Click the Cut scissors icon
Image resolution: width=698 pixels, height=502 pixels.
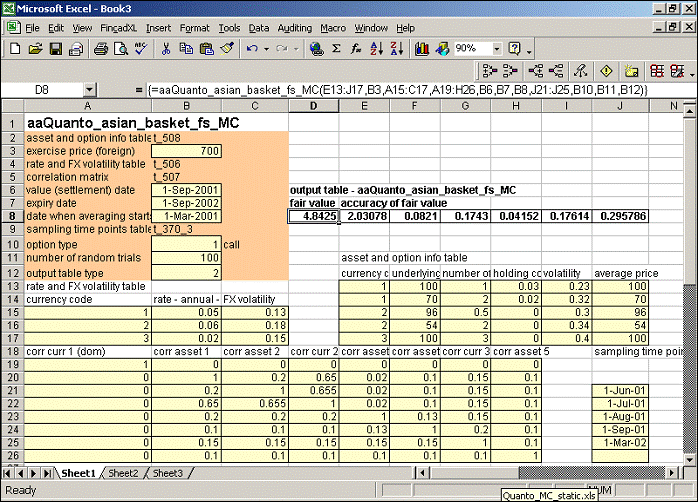tap(166, 49)
